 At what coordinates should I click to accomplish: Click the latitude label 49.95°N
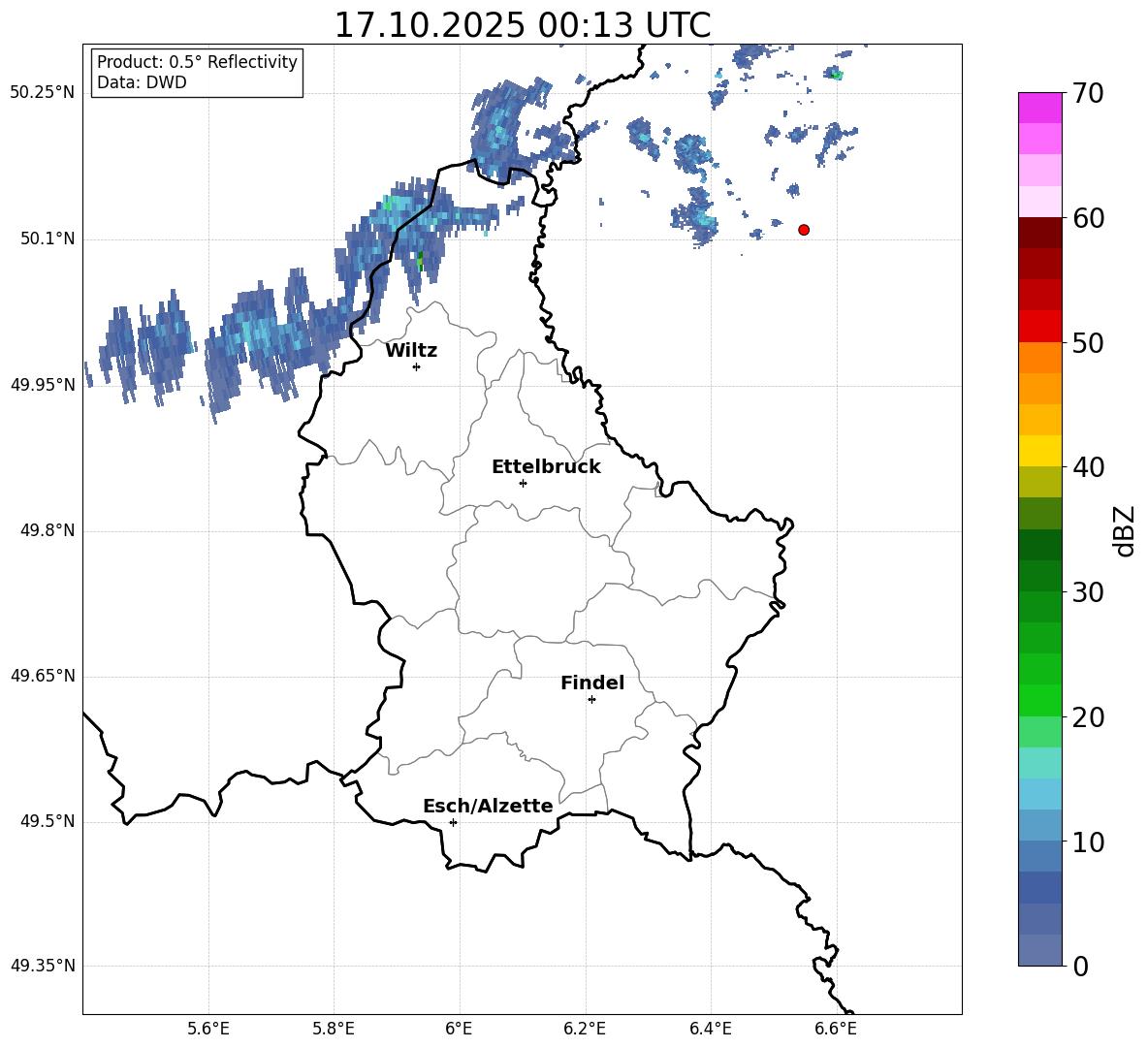[43, 385]
